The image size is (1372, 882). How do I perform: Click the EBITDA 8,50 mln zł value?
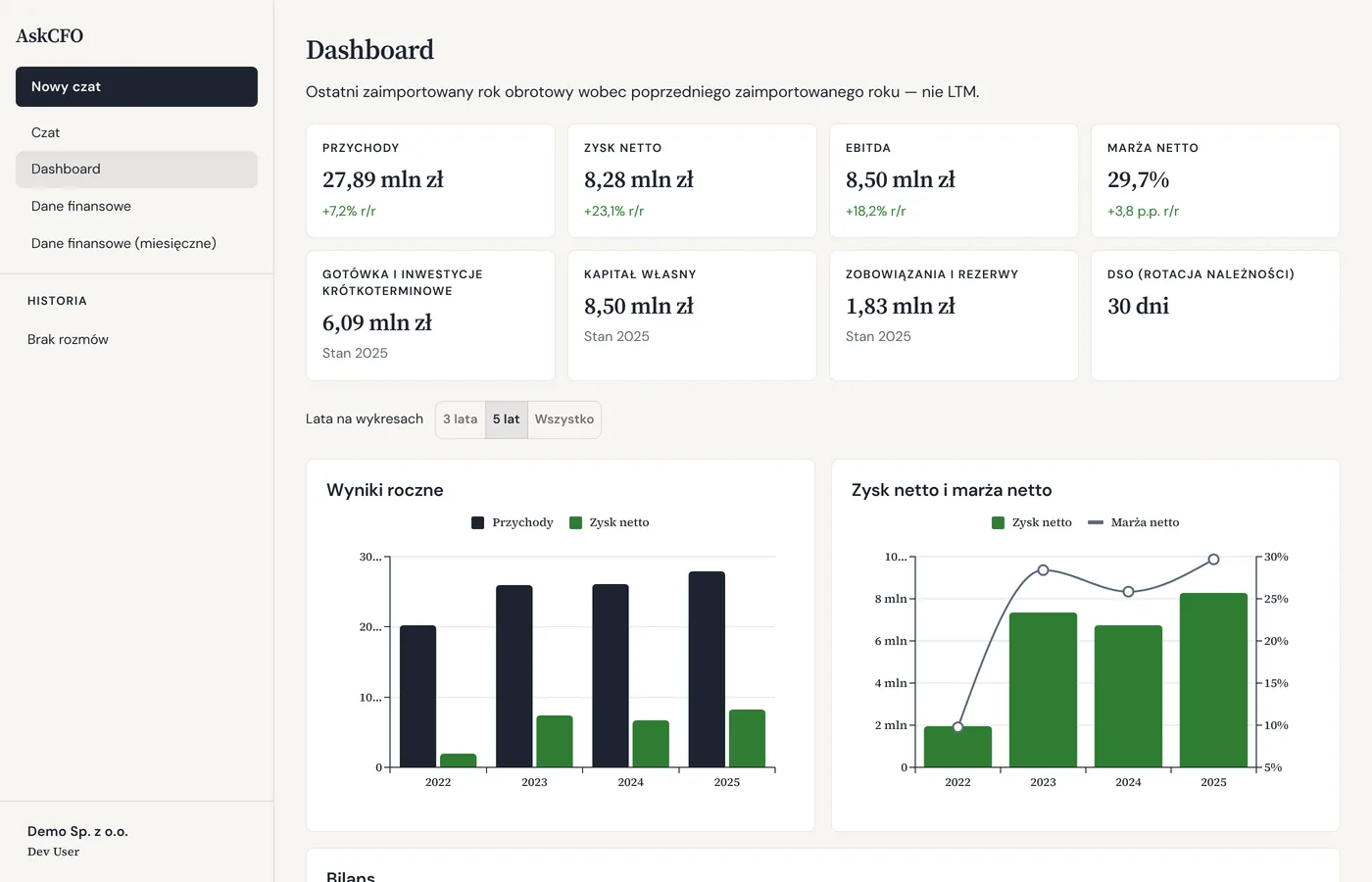pyautogui.click(x=901, y=179)
